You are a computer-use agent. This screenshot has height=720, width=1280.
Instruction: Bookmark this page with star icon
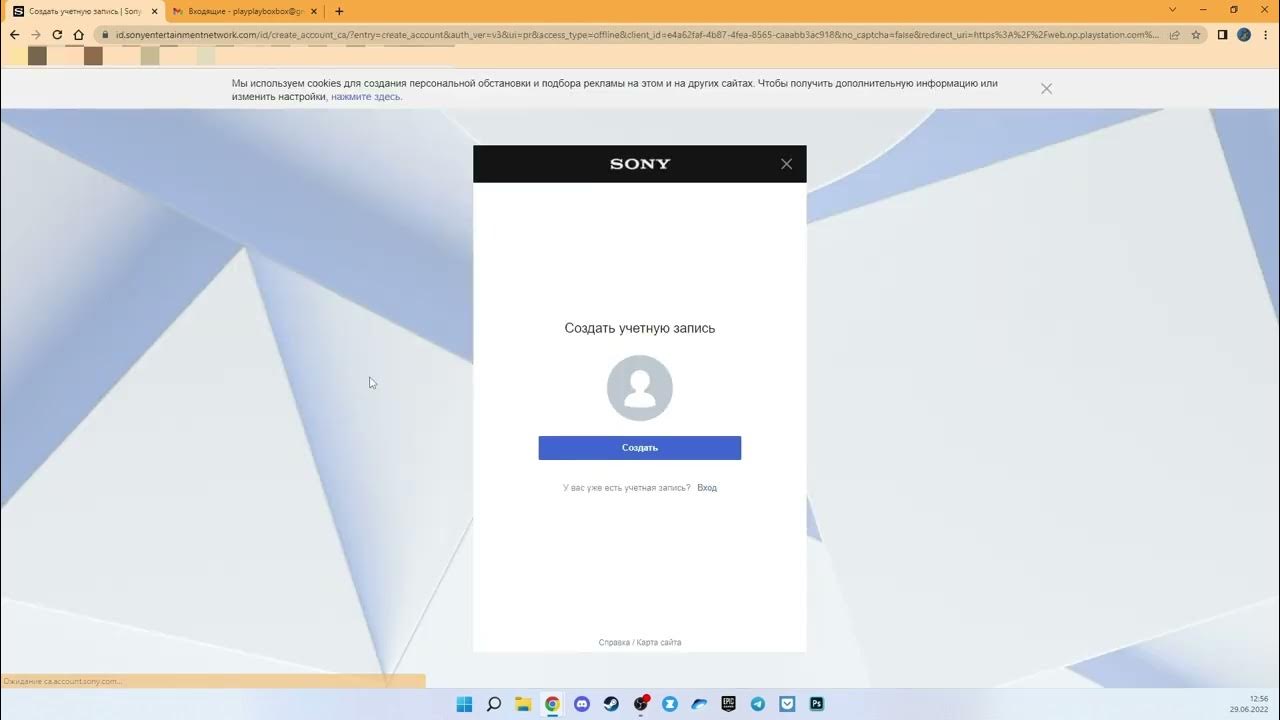coord(1196,34)
